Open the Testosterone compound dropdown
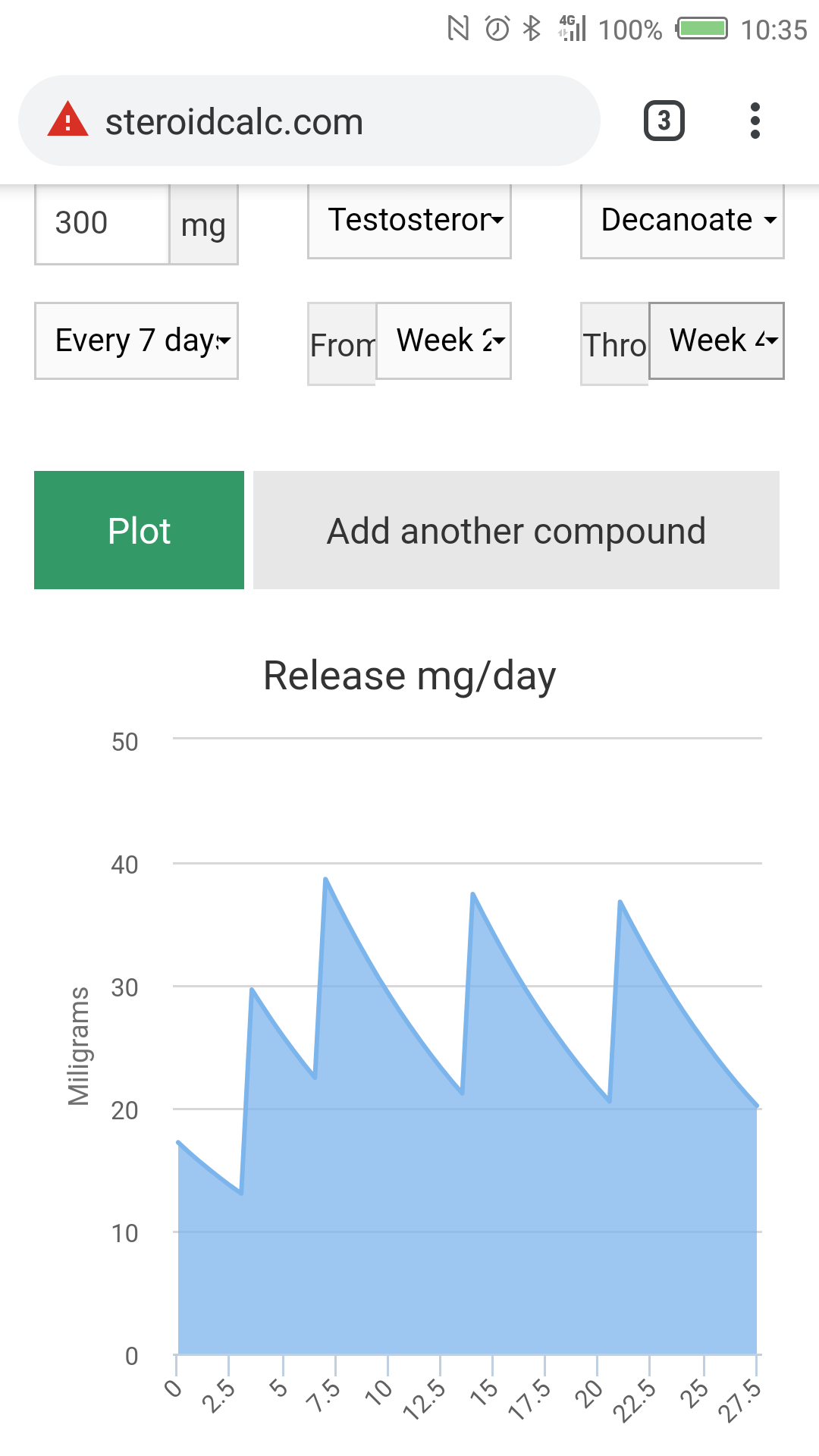 click(409, 221)
